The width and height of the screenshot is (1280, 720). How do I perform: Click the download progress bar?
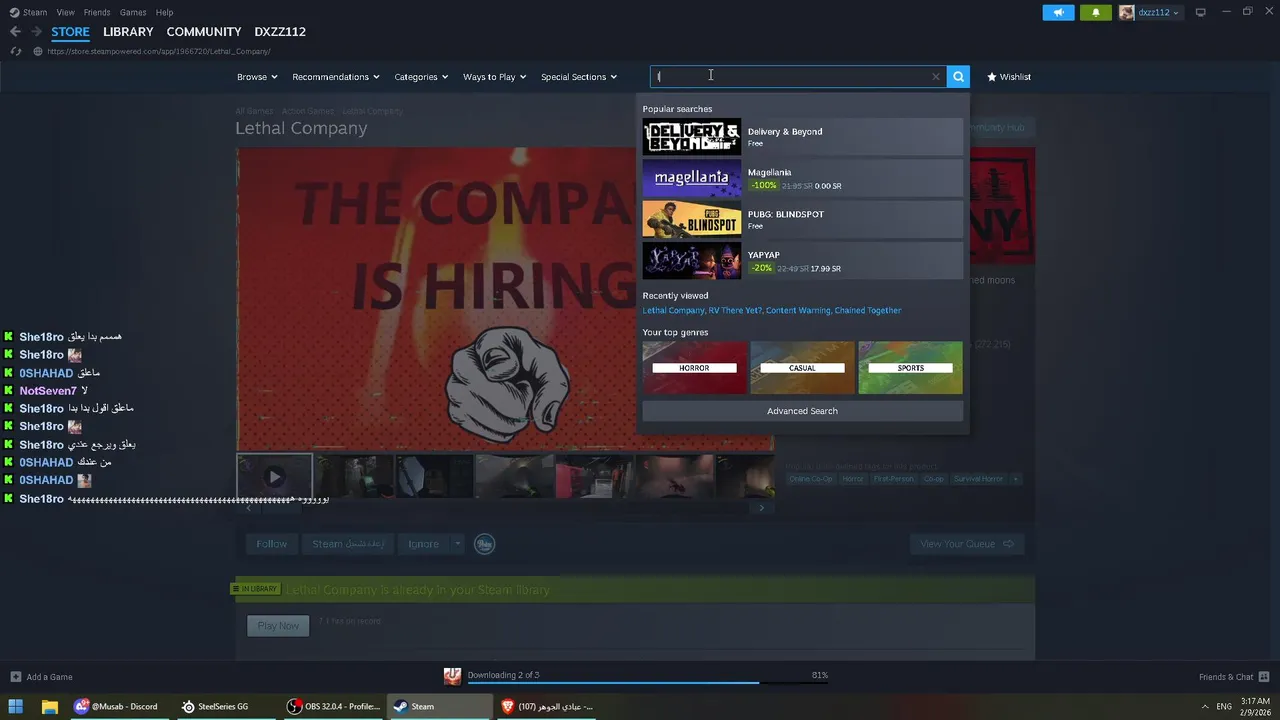click(647, 683)
